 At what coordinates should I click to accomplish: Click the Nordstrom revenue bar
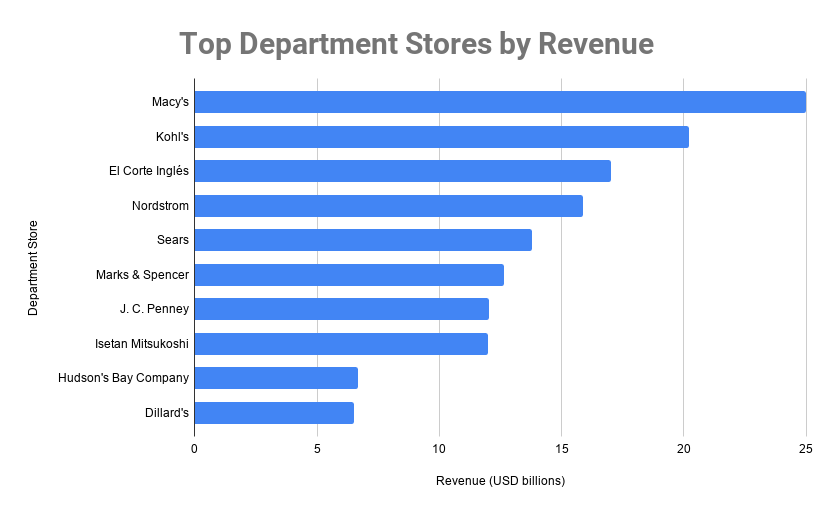point(388,206)
